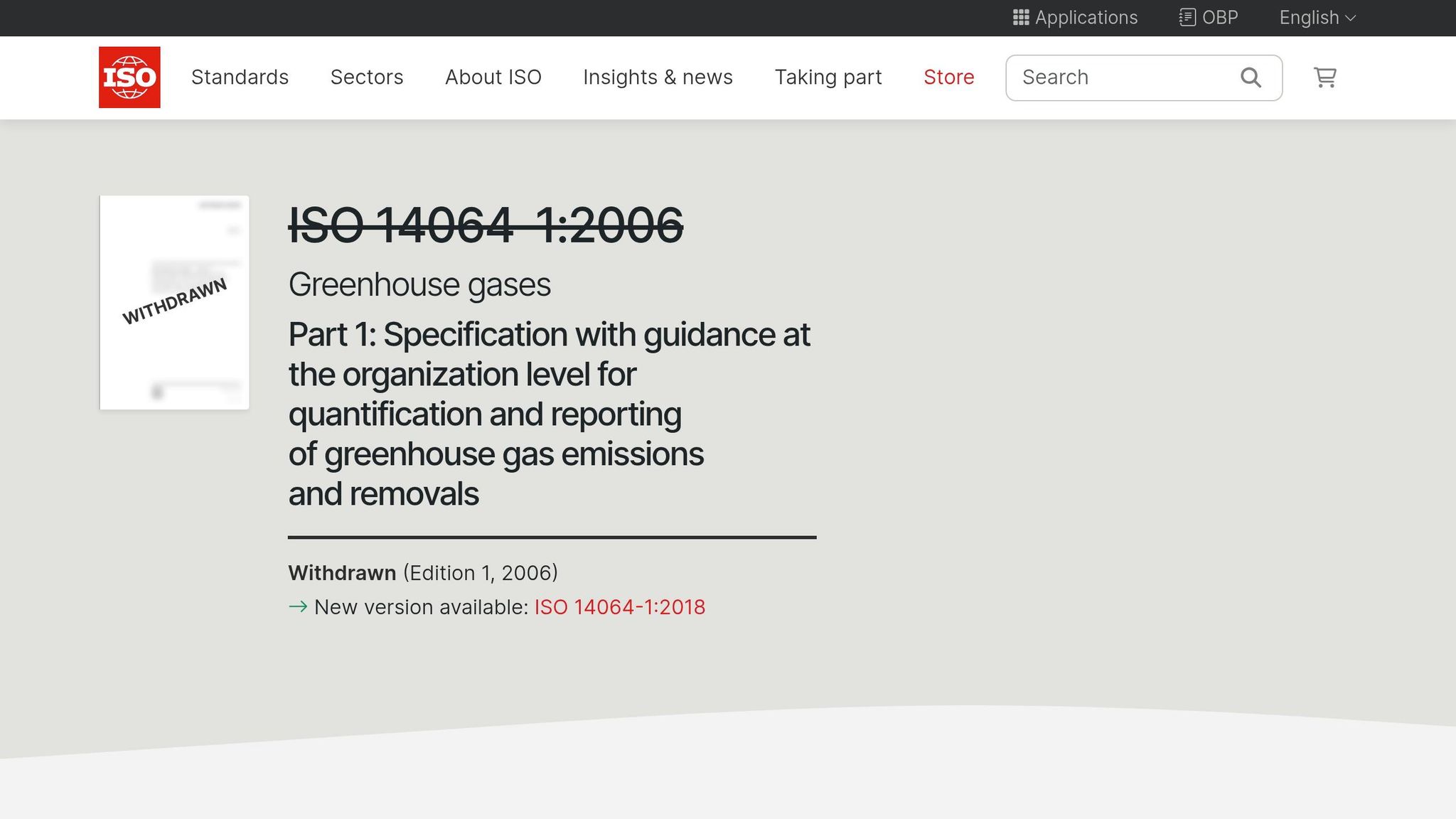Screen dimensions: 1456x819
Task: Open the shopping cart icon
Action: [1324, 77]
